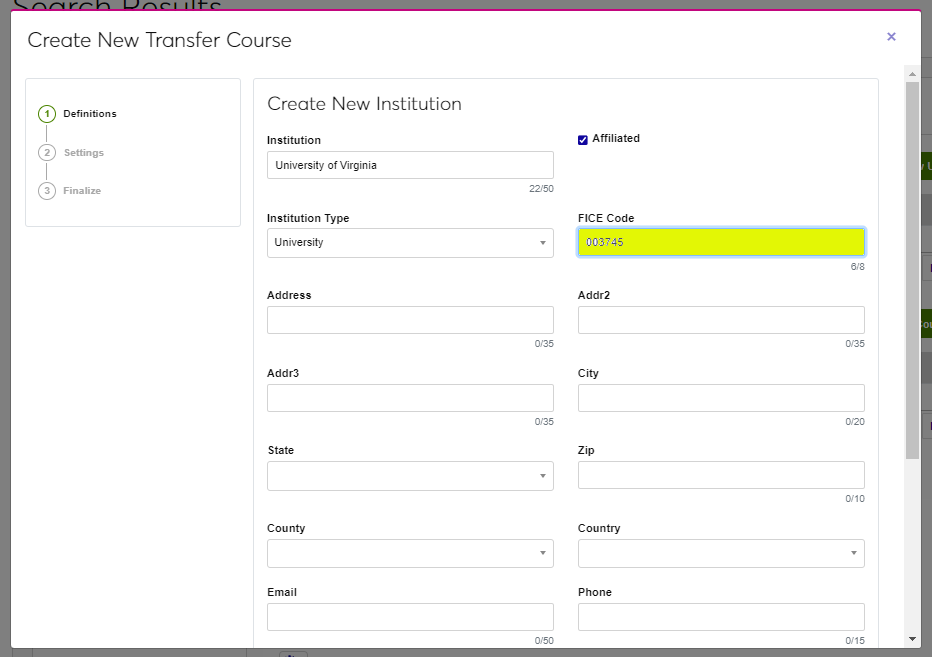
Task: Focus the City input field
Action: coord(721,398)
